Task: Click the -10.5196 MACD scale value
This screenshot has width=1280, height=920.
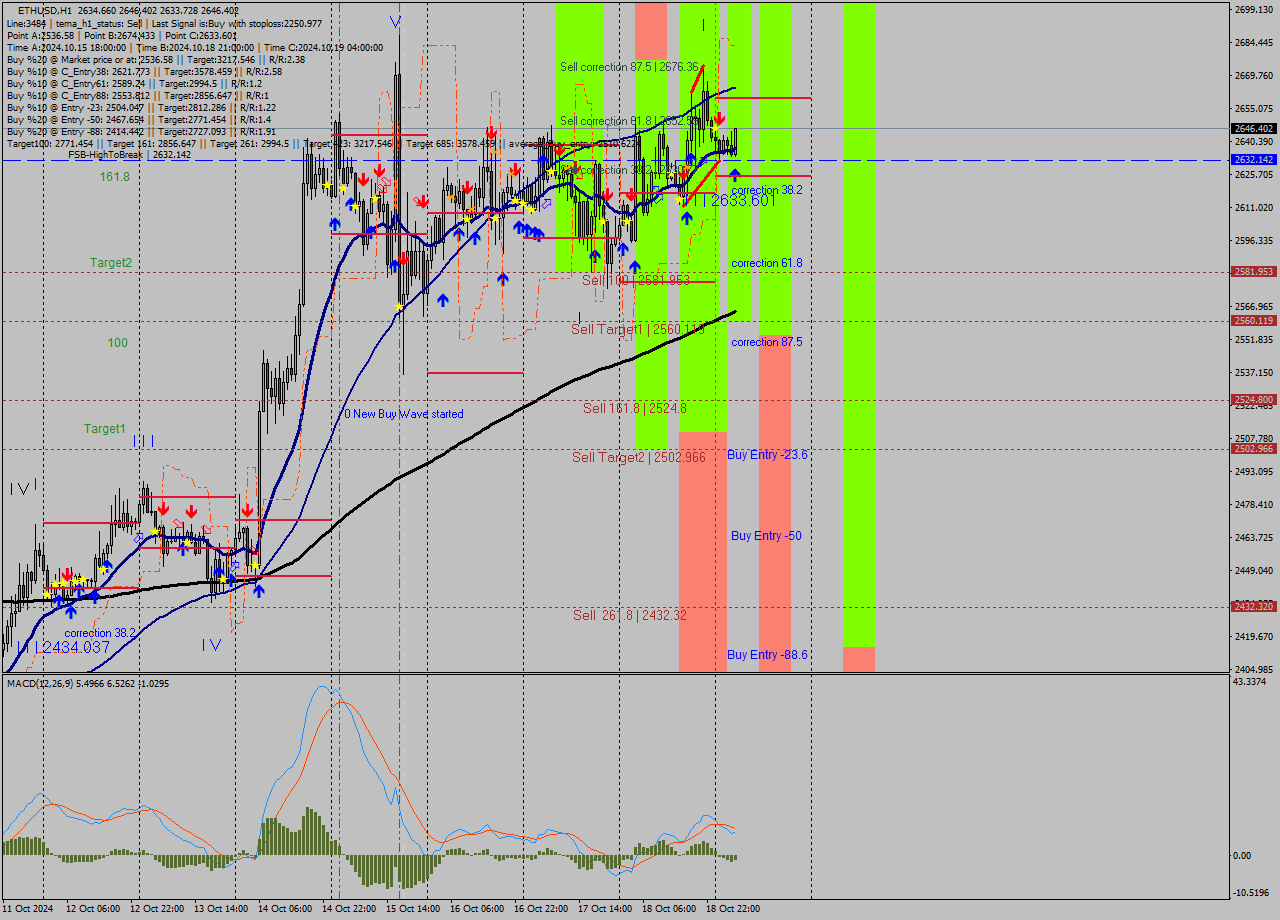Action: [x=1252, y=893]
